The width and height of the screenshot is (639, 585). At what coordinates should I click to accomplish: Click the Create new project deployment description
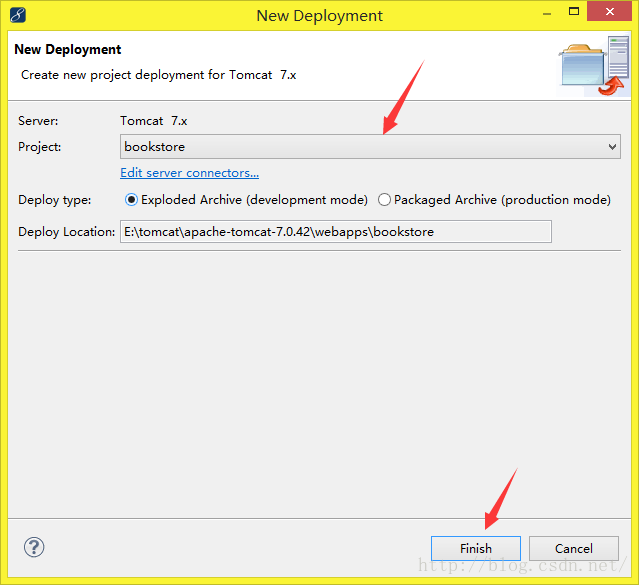click(x=159, y=75)
